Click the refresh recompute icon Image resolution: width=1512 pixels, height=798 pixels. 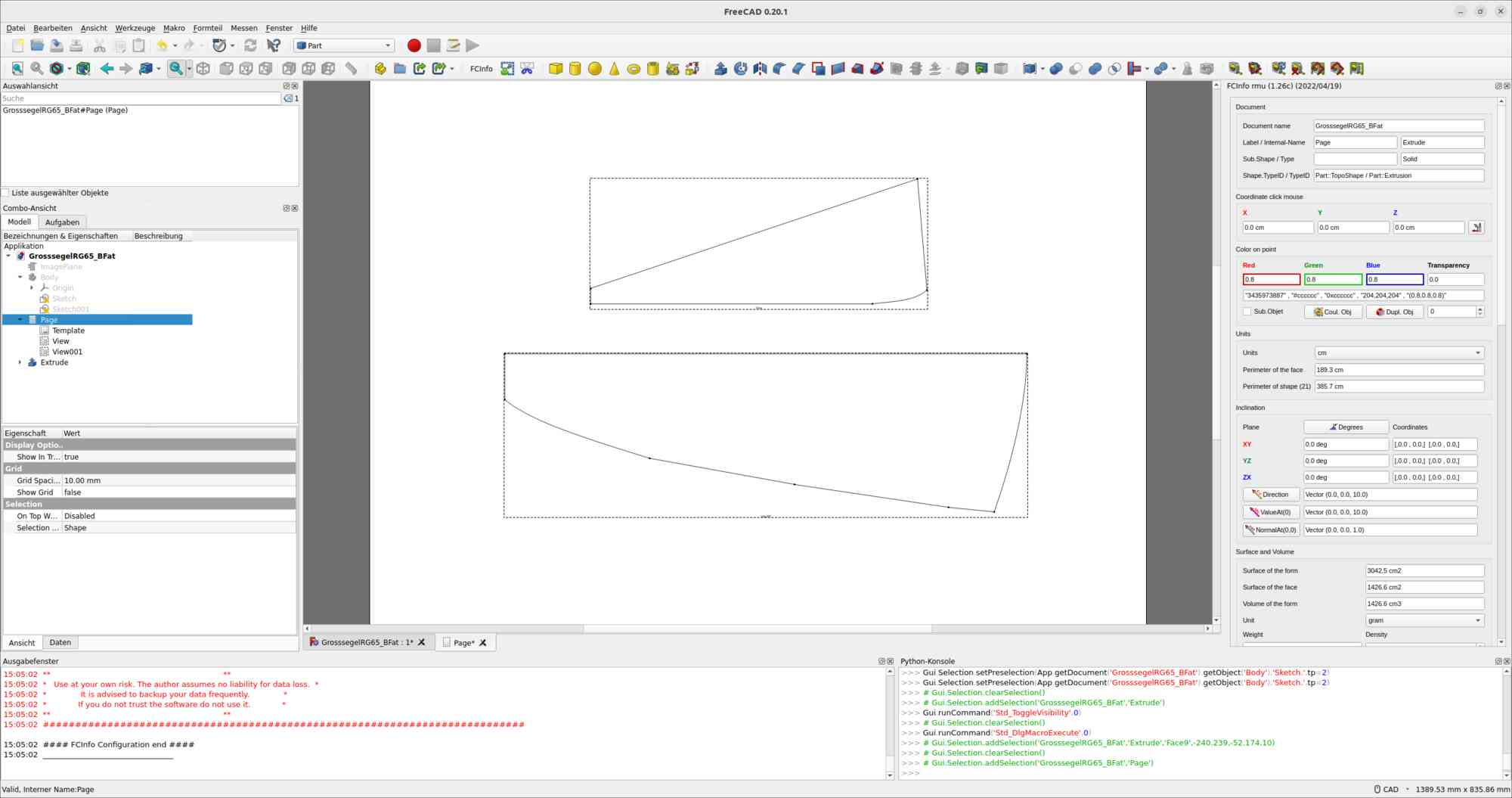click(250, 45)
